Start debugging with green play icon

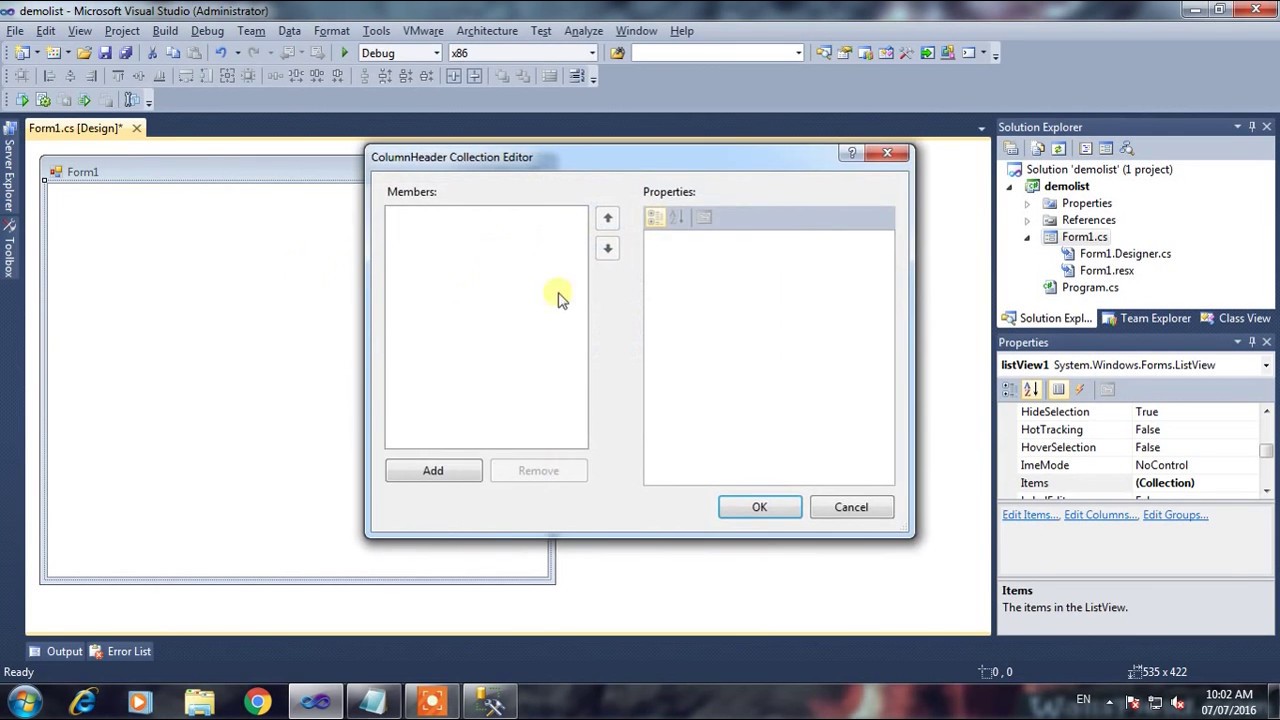click(344, 53)
